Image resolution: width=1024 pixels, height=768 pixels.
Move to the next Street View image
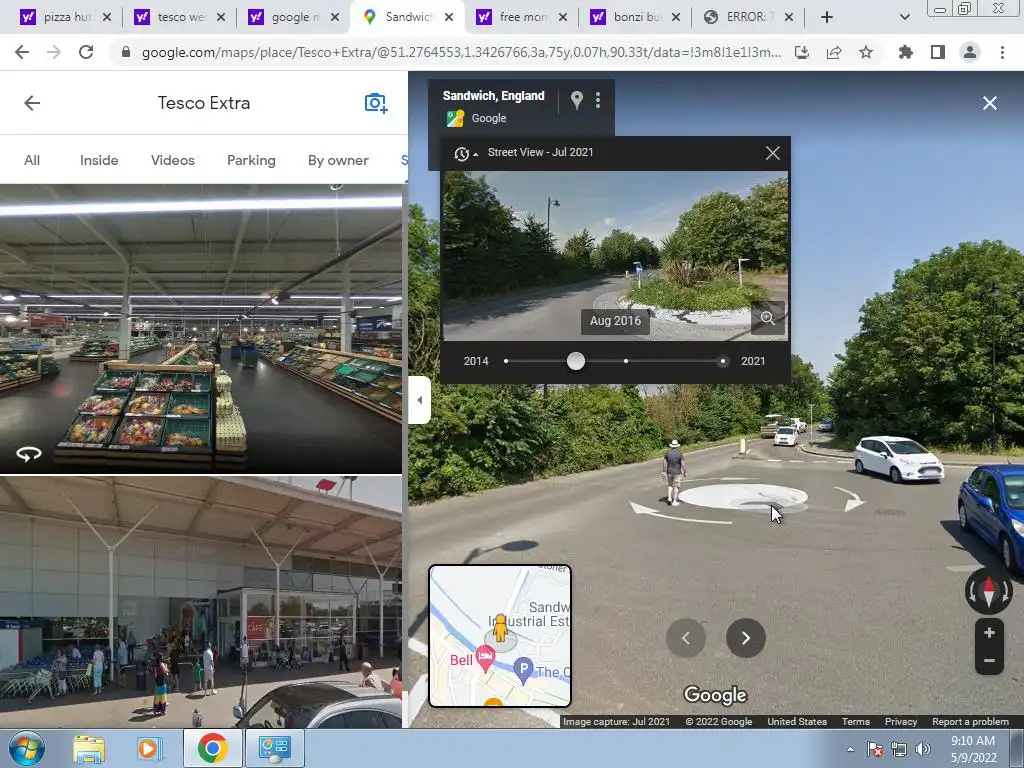click(745, 638)
